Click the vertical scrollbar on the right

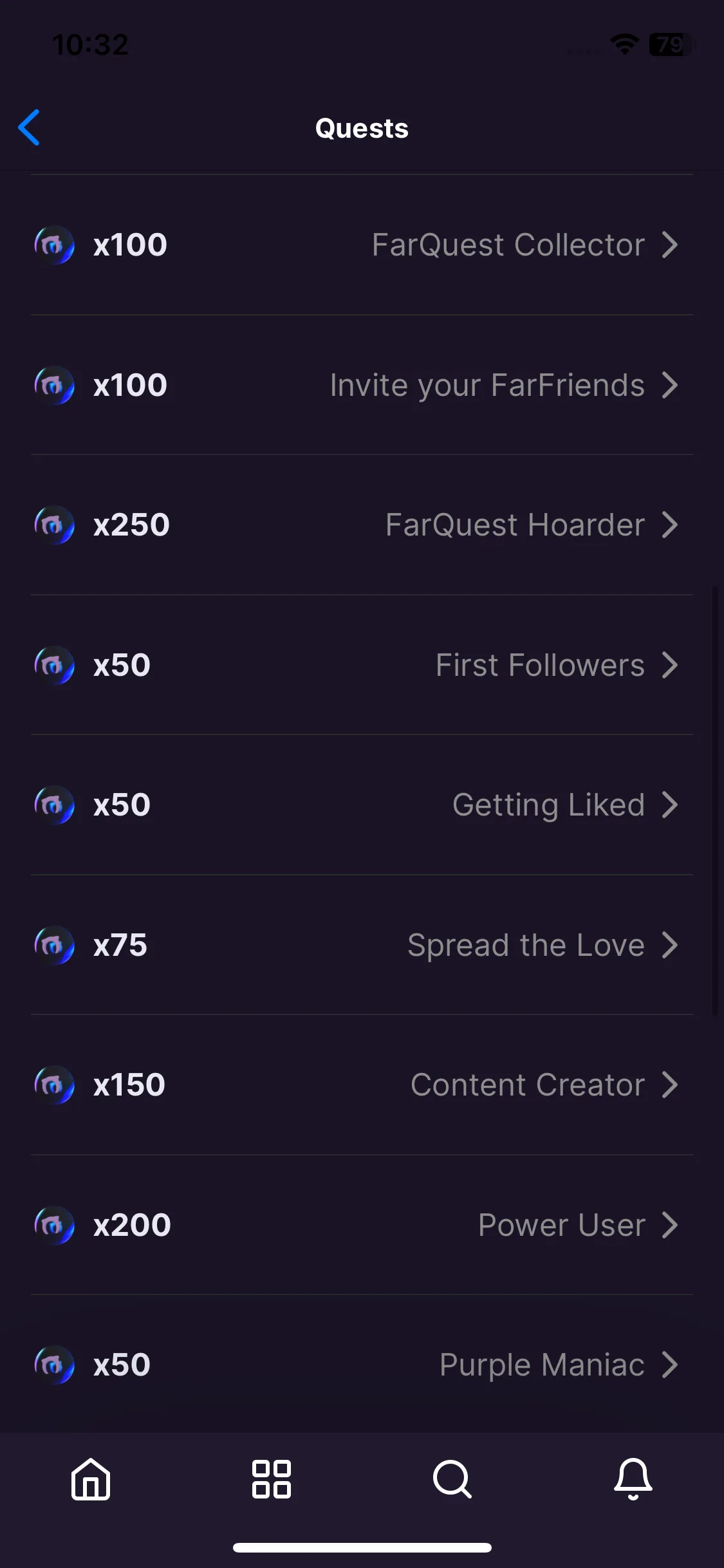[x=715, y=801]
